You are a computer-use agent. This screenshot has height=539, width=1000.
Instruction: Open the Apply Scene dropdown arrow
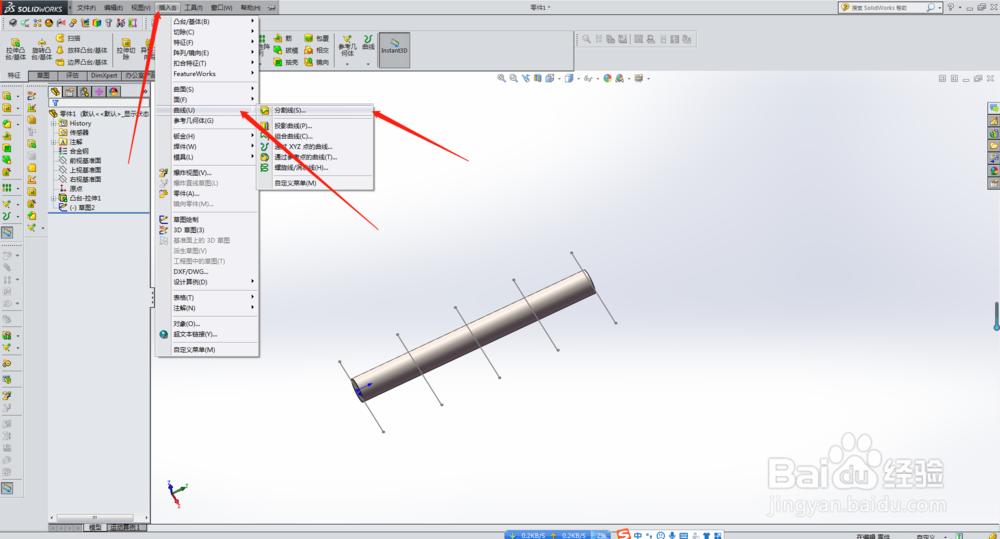629,79
